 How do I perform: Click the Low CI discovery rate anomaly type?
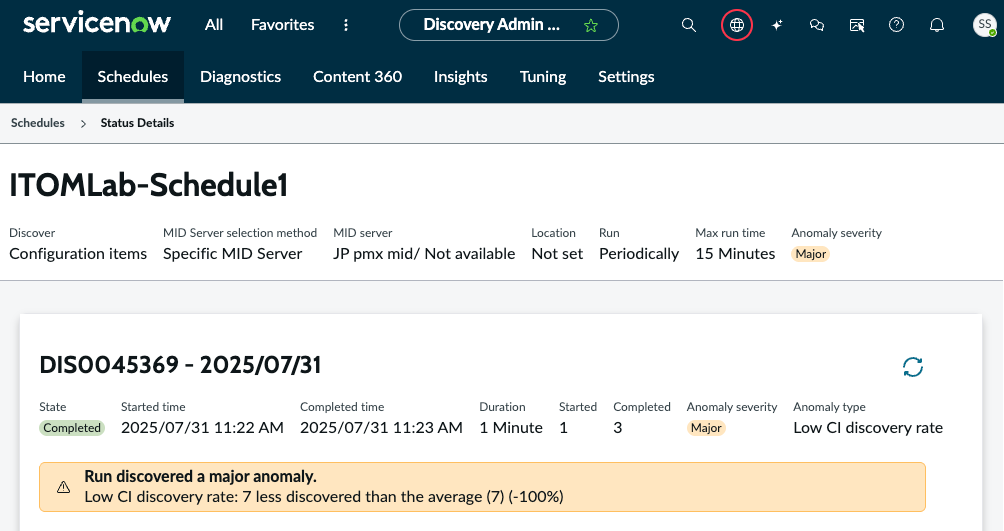tap(868, 428)
